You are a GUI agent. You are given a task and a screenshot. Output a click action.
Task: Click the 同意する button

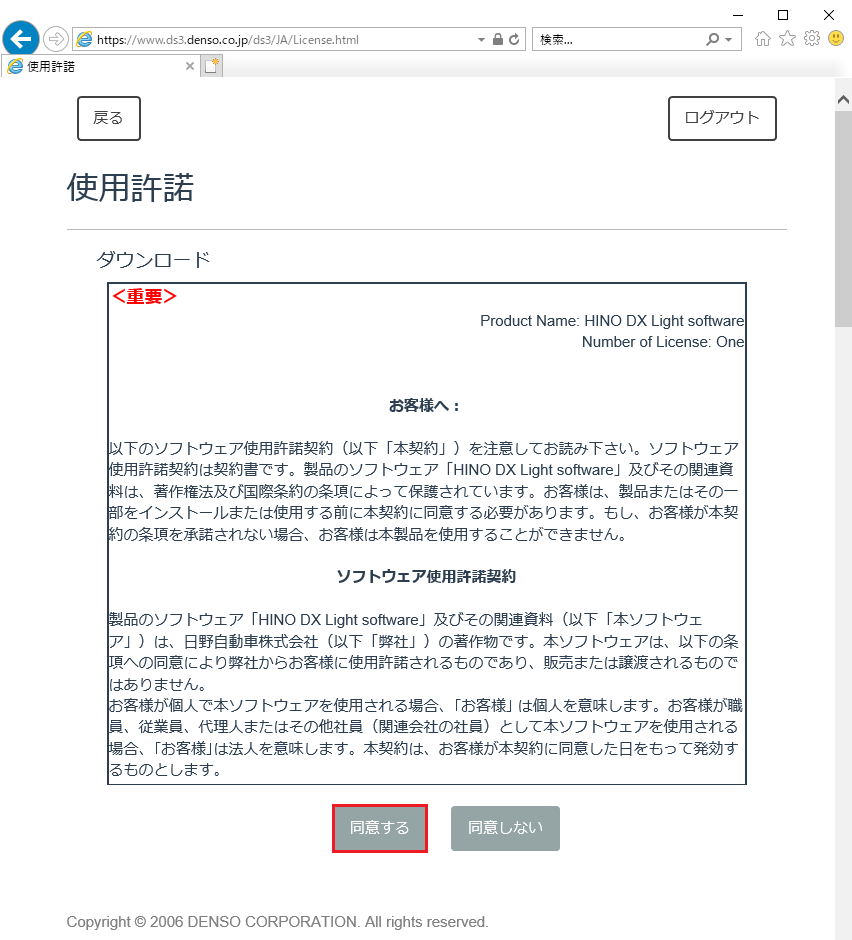380,828
